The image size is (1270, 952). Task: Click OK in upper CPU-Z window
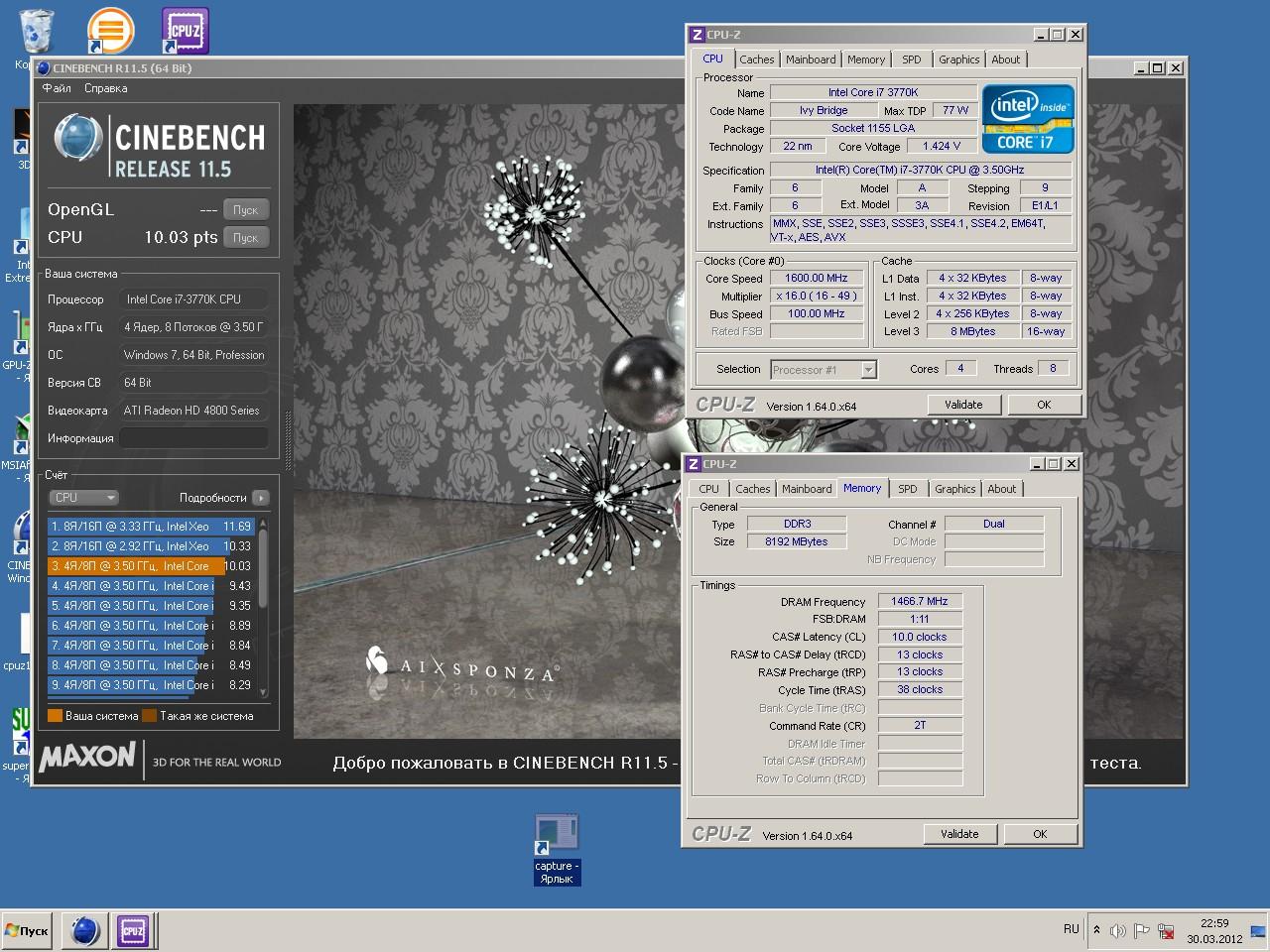[x=1044, y=405]
